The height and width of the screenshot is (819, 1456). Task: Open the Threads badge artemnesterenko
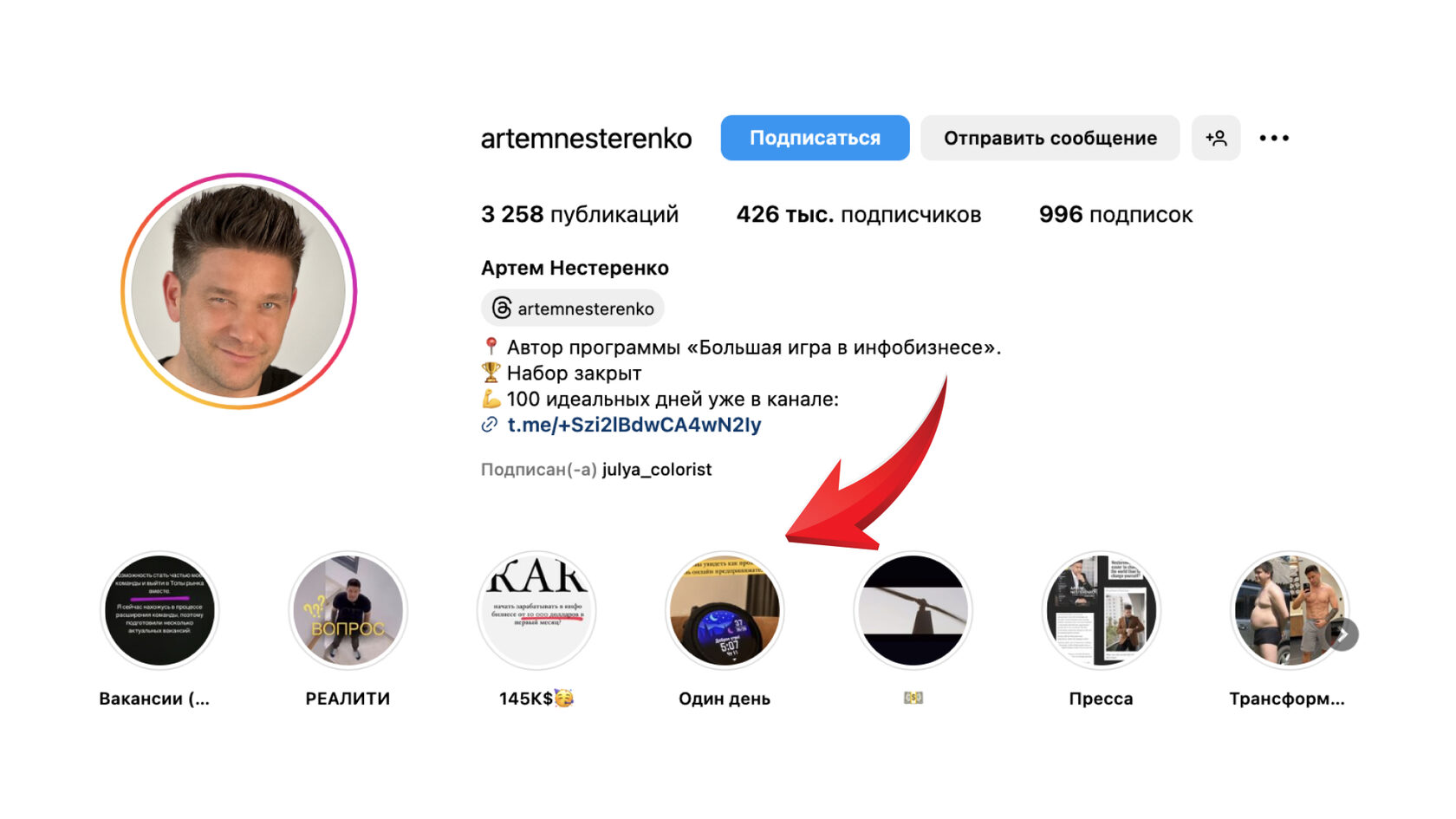tap(573, 309)
